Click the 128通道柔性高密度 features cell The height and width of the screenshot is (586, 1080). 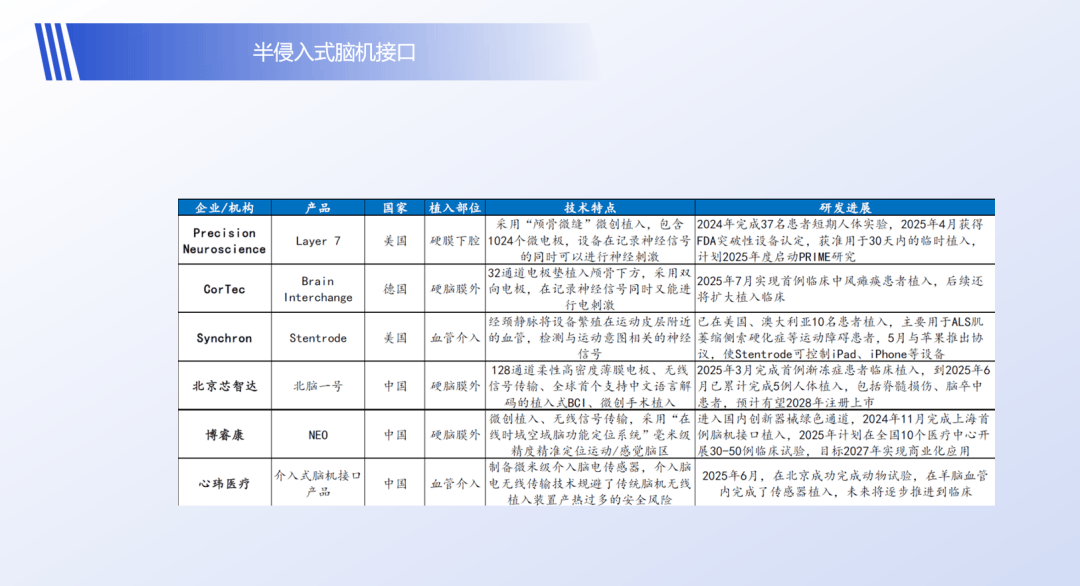tap(590, 386)
